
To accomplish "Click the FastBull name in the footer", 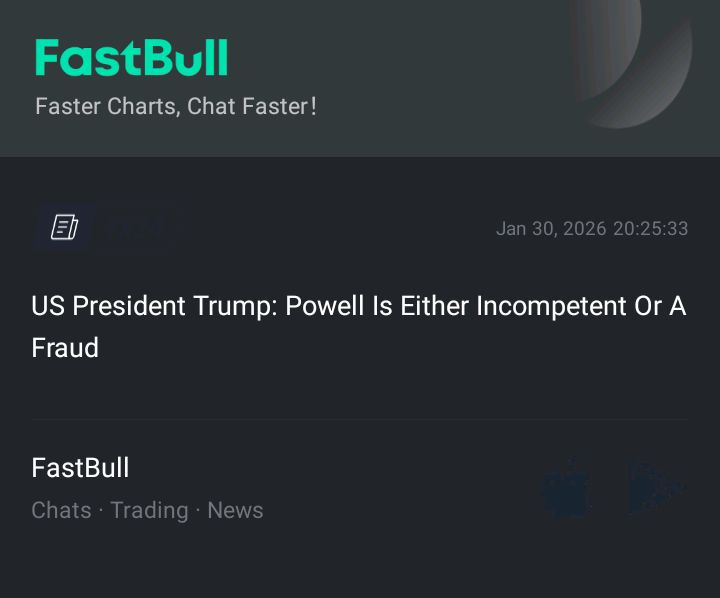I will pos(80,468).
